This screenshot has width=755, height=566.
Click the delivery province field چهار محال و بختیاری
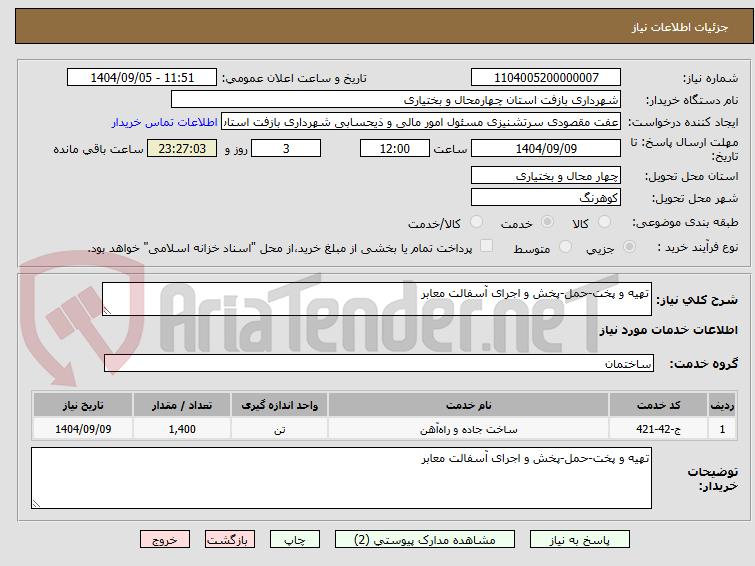546,175
